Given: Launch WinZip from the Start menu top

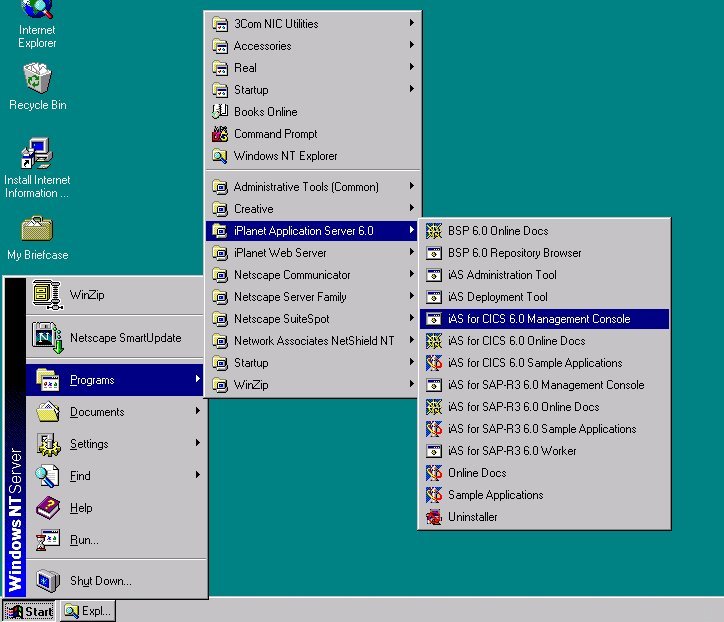Looking at the screenshot, I should click(x=115, y=295).
